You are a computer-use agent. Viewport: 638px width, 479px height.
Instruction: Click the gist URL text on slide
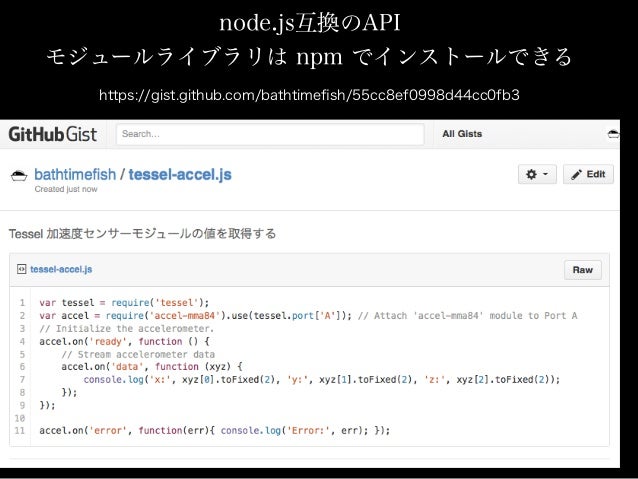pyautogui.click(x=309, y=95)
